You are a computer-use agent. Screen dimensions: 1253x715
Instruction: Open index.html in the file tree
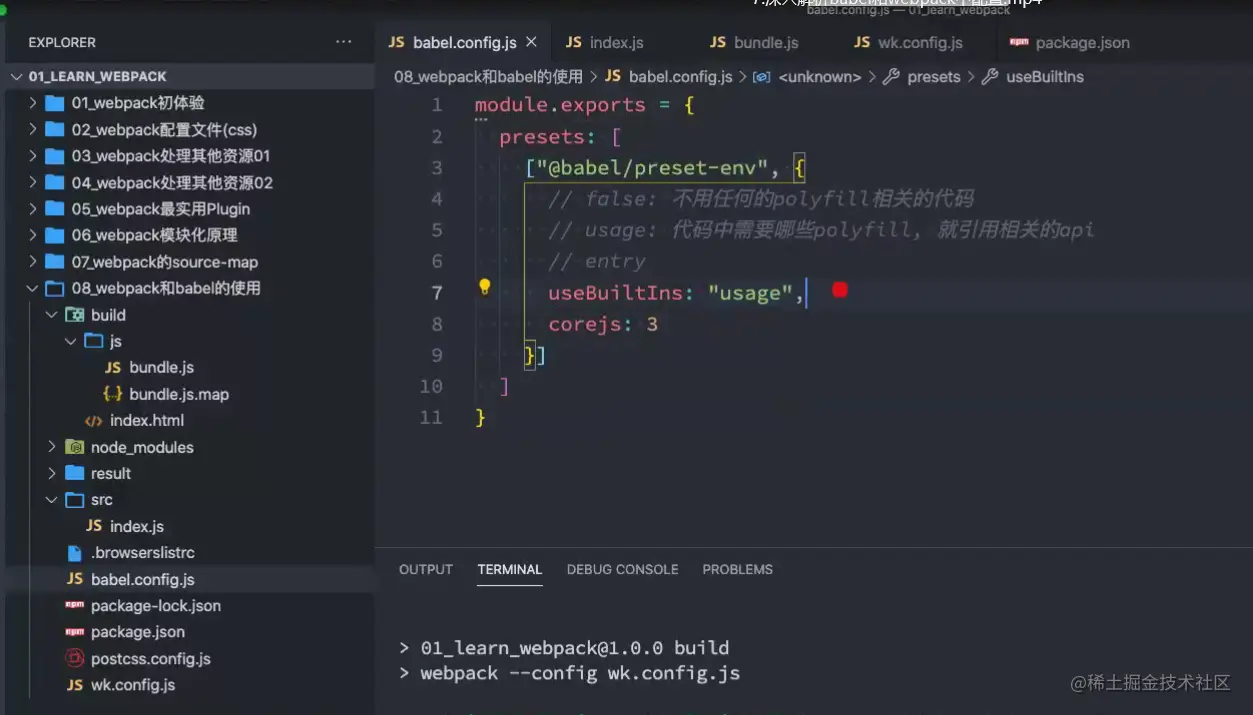[x=147, y=420]
